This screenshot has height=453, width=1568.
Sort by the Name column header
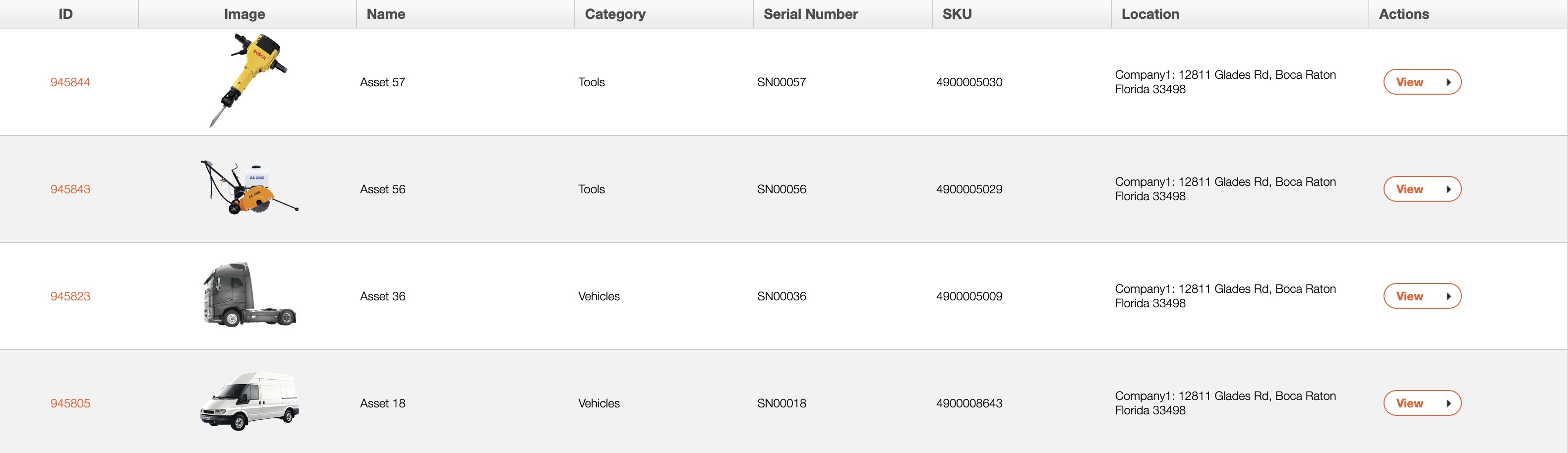386,14
